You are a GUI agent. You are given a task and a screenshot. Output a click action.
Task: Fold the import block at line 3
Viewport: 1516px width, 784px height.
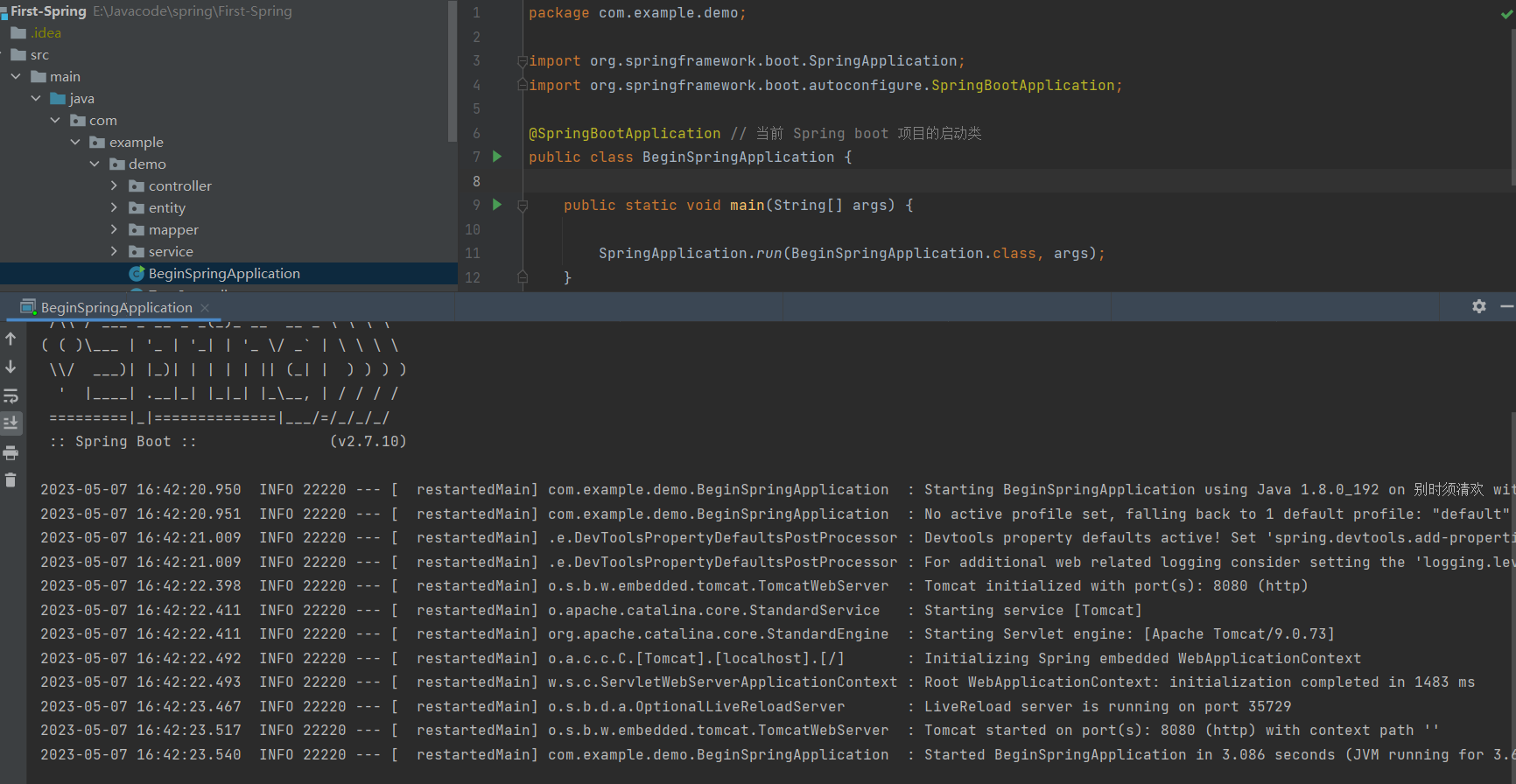(x=523, y=61)
